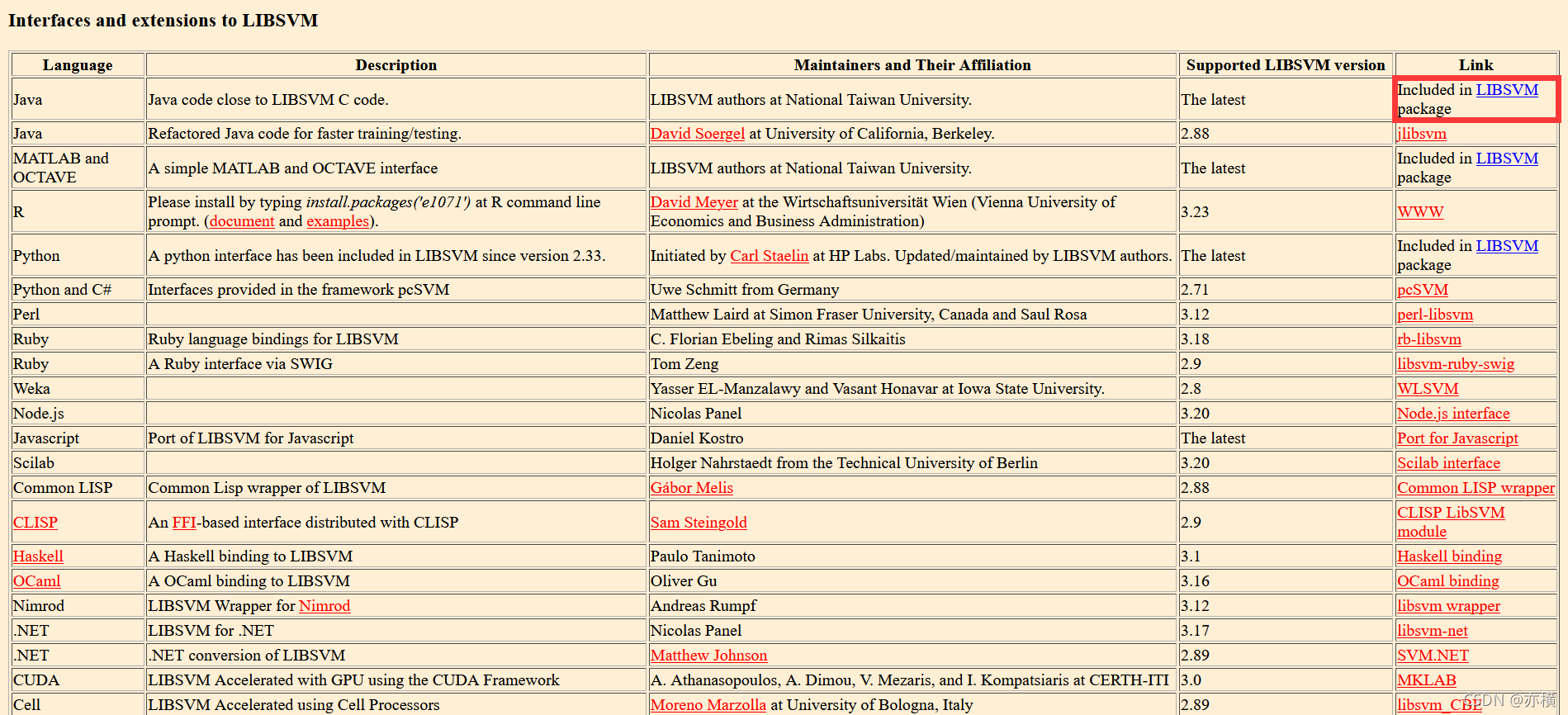Open the Haskell binding link
The image size is (1568, 715).
click(x=1449, y=556)
